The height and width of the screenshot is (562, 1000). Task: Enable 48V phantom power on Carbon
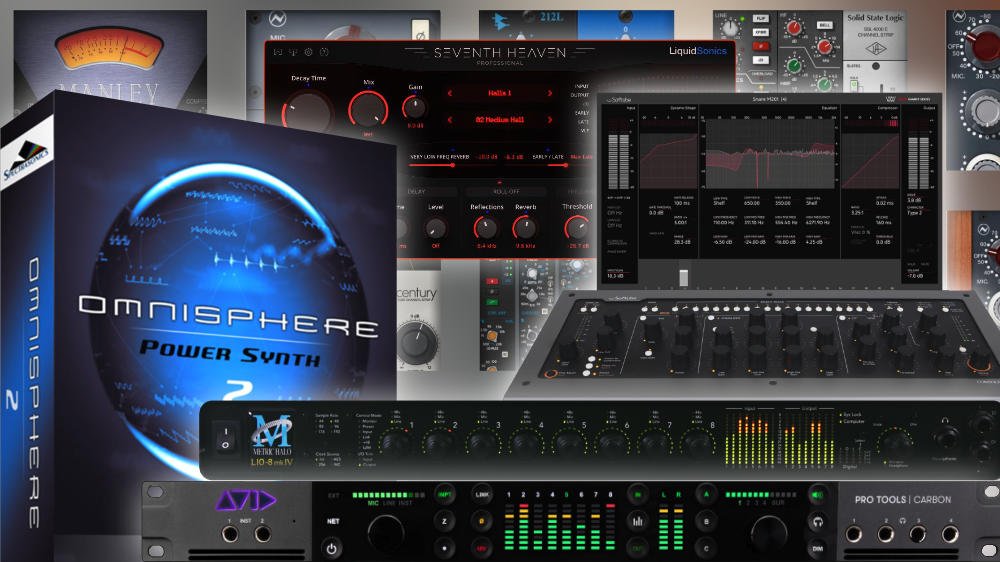click(x=482, y=548)
